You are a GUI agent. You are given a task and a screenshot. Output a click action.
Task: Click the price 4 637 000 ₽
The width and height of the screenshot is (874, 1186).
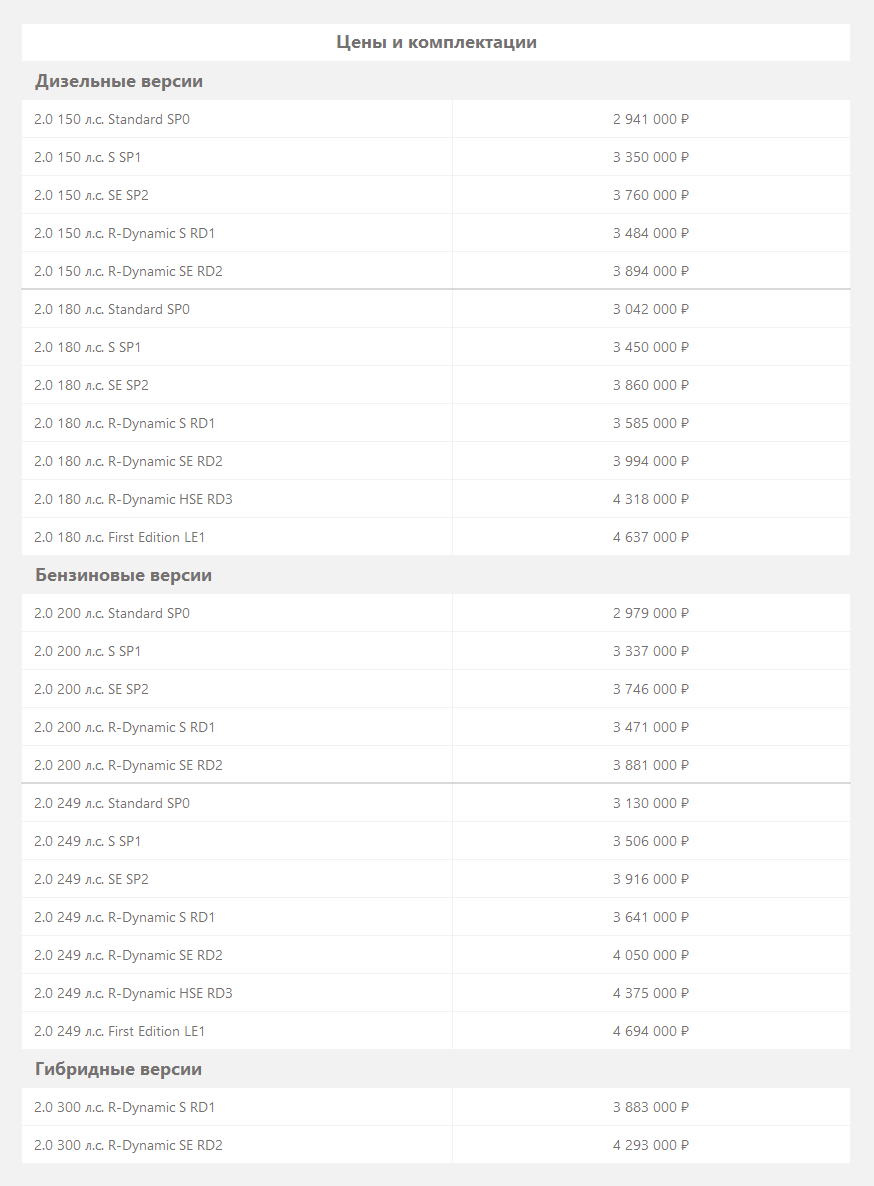(651, 537)
